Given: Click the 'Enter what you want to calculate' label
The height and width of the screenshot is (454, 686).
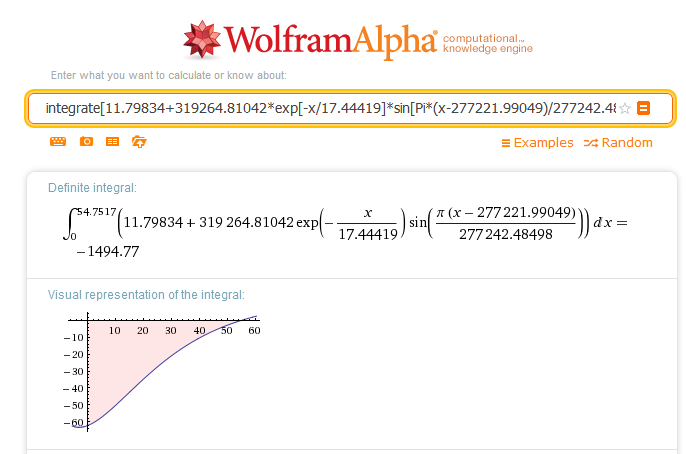Looking at the screenshot, I should (168, 75).
